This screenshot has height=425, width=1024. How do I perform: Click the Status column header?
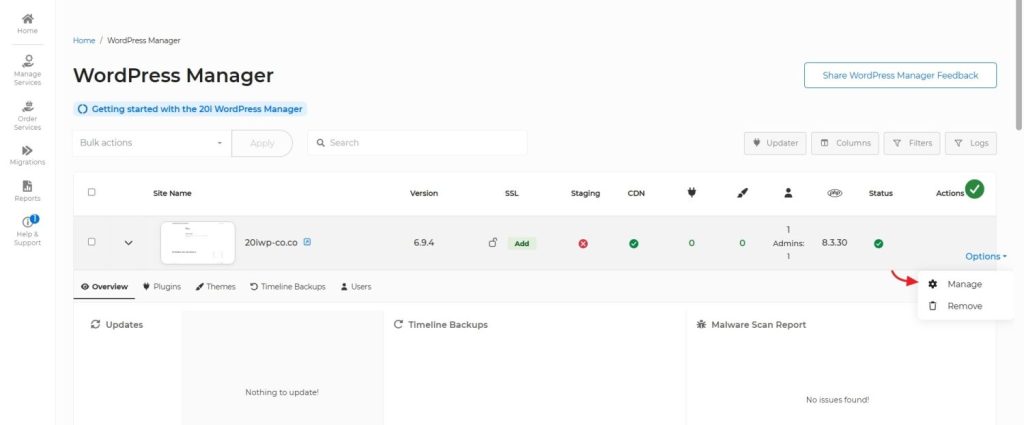click(880, 193)
